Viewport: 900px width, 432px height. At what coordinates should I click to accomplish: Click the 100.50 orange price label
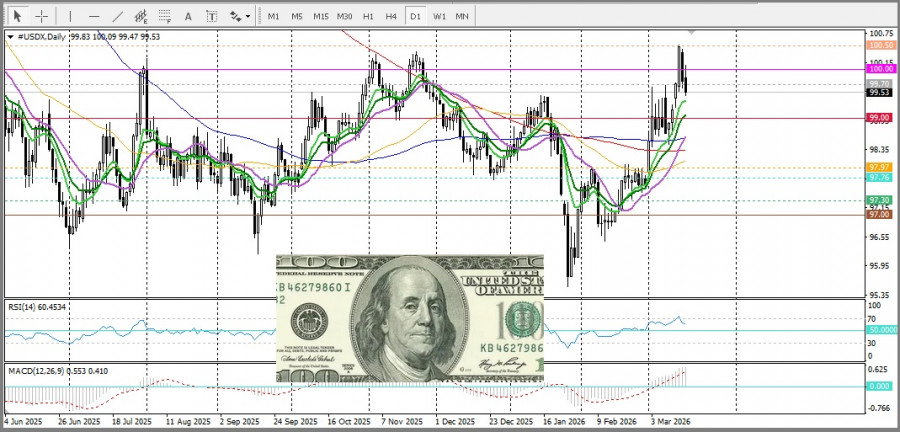click(x=880, y=45)
